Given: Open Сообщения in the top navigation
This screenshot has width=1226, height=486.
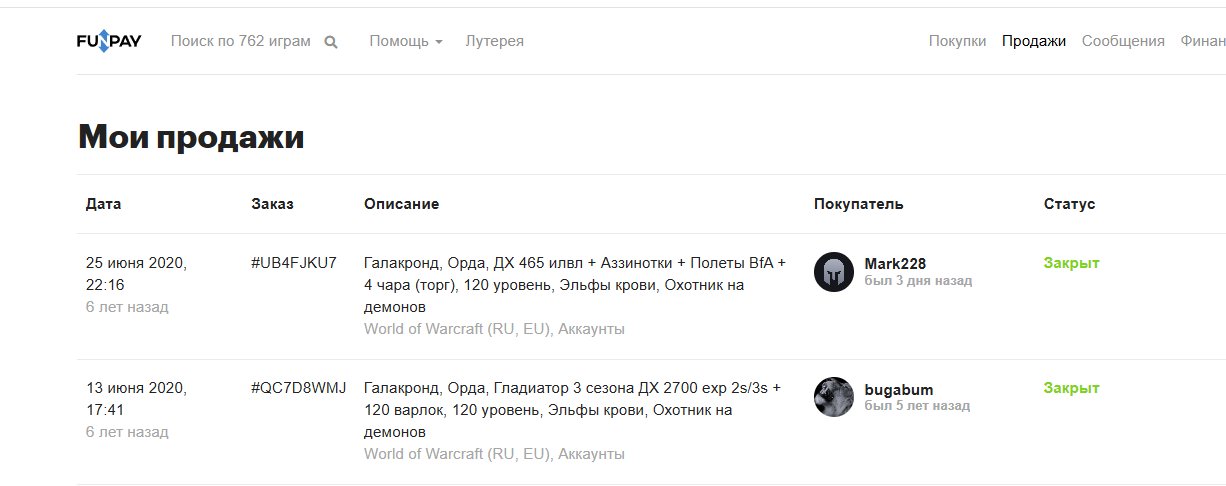Looking at the screenshot, I should coord(1123,41).
